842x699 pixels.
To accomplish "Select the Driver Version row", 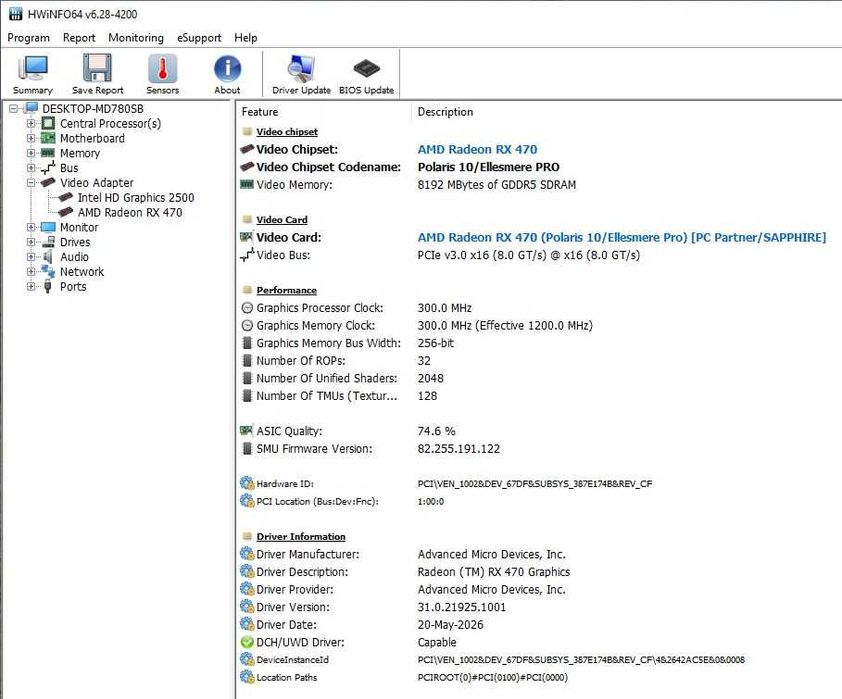I will [538, 607].
